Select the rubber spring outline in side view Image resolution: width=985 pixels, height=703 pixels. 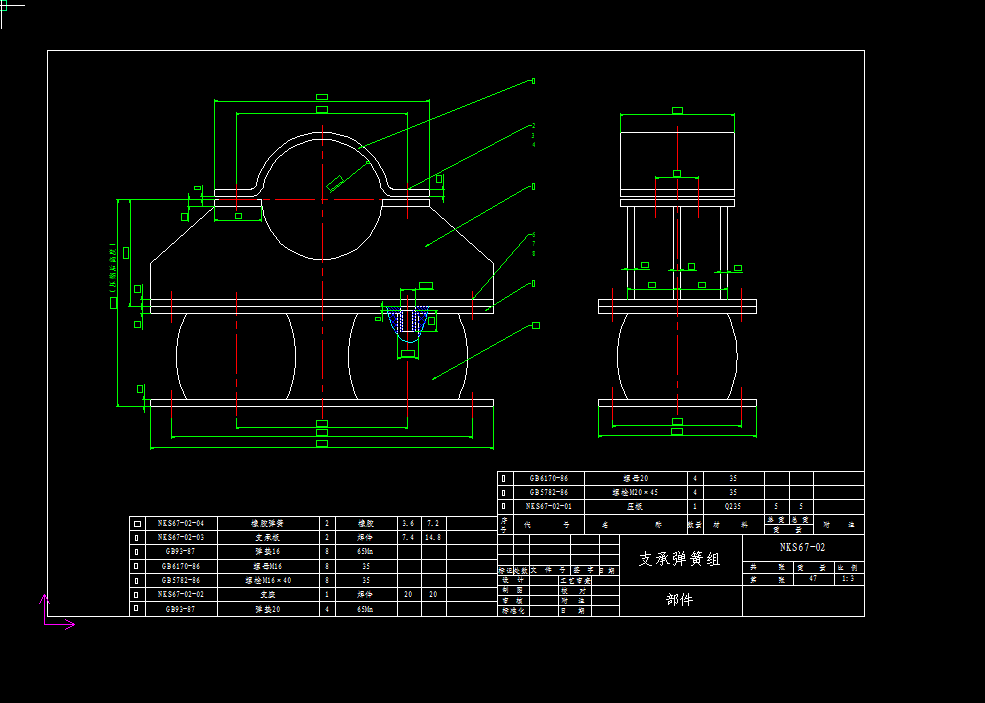point(677,357)
